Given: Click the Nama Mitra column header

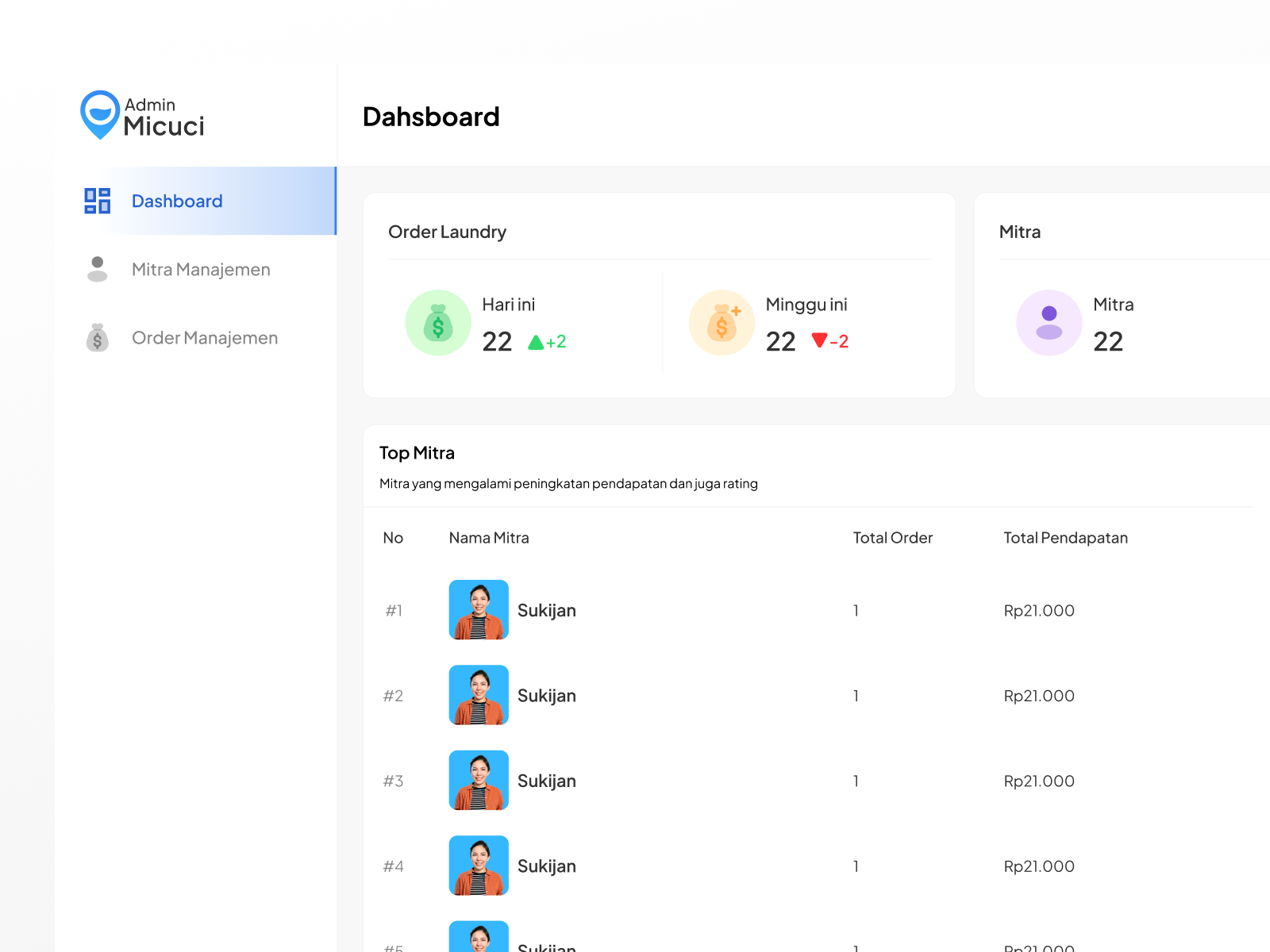Looking at the screenshot, I should pyautogui.click(x=489, y=537).
